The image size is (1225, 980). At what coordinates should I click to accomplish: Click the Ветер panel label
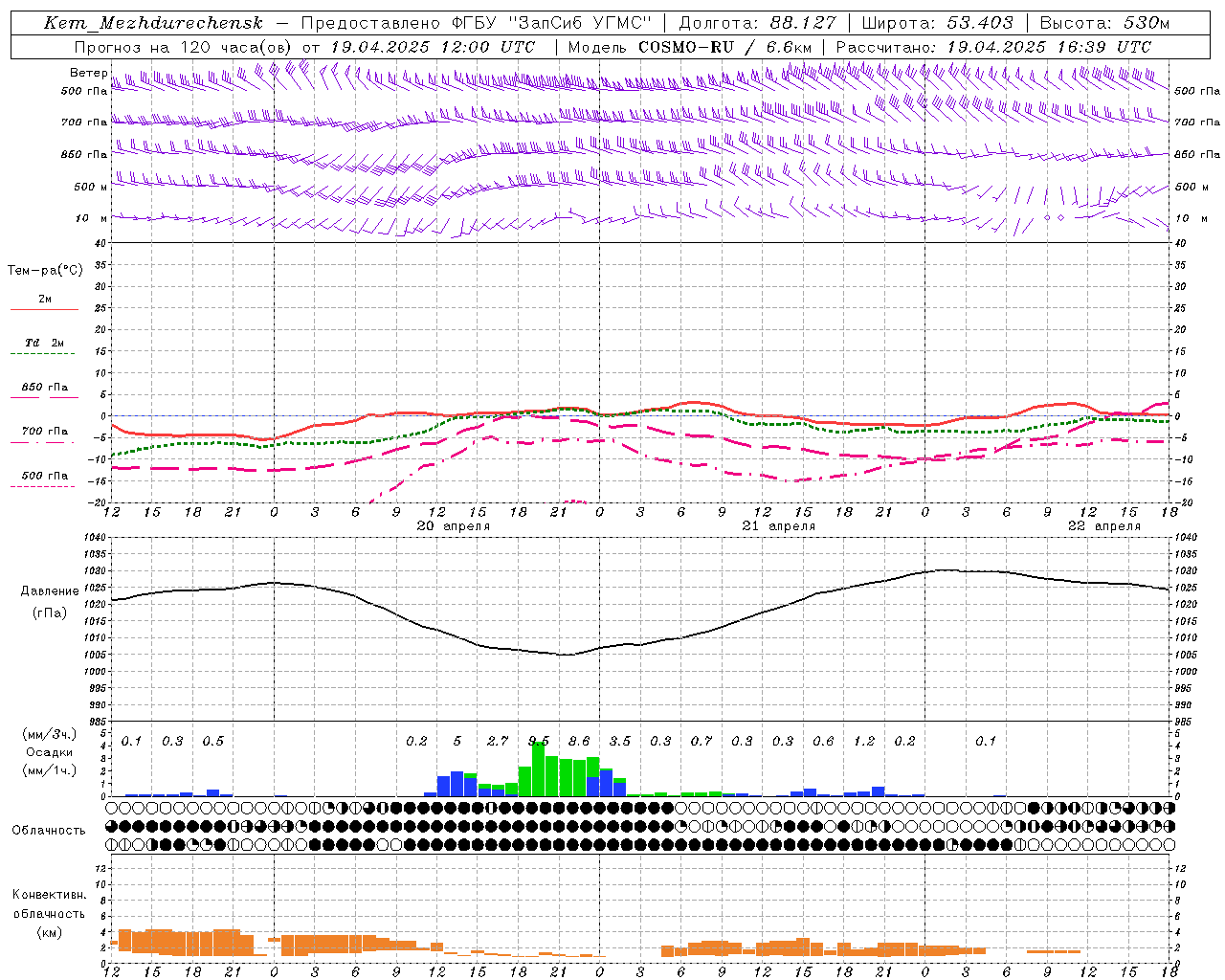tap(88, 73)
